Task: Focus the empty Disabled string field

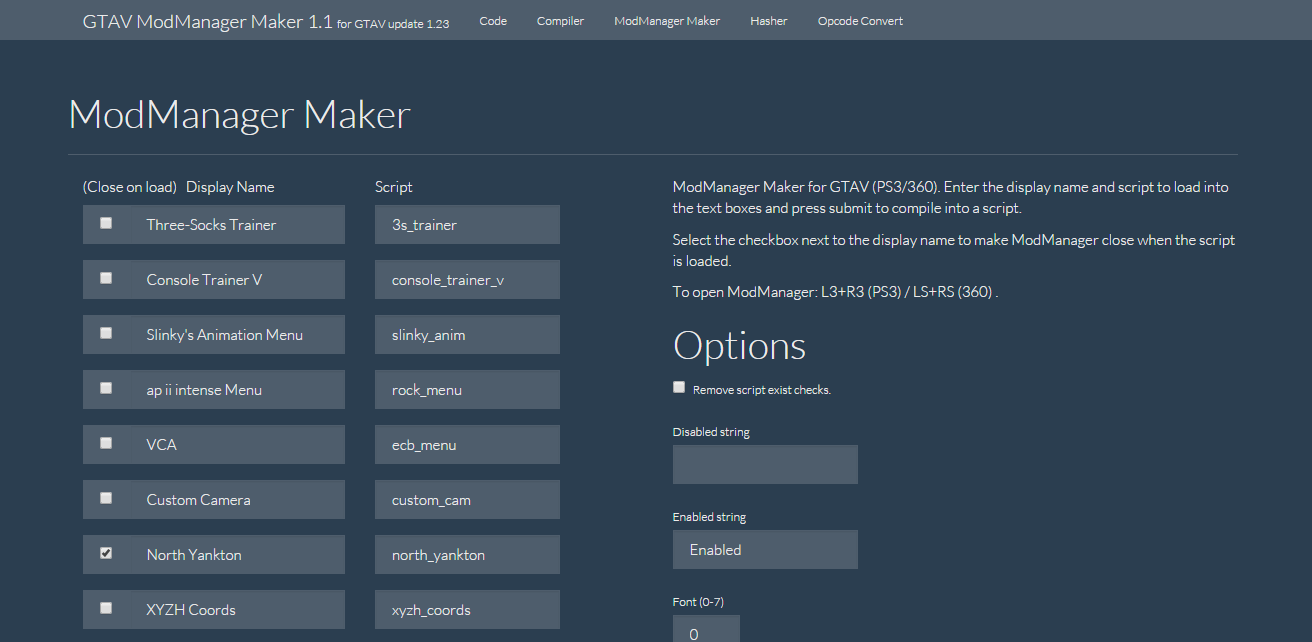Action: coord(765,465)
